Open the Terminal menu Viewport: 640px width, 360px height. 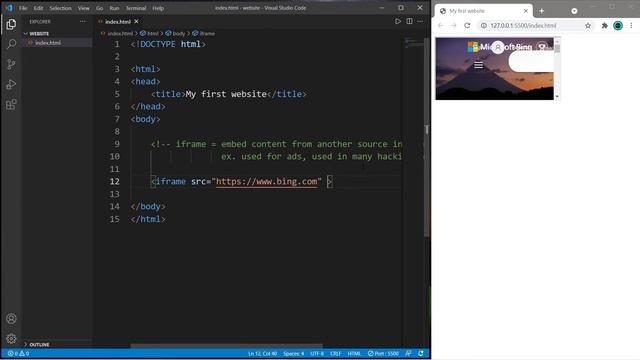pos(136,8)
